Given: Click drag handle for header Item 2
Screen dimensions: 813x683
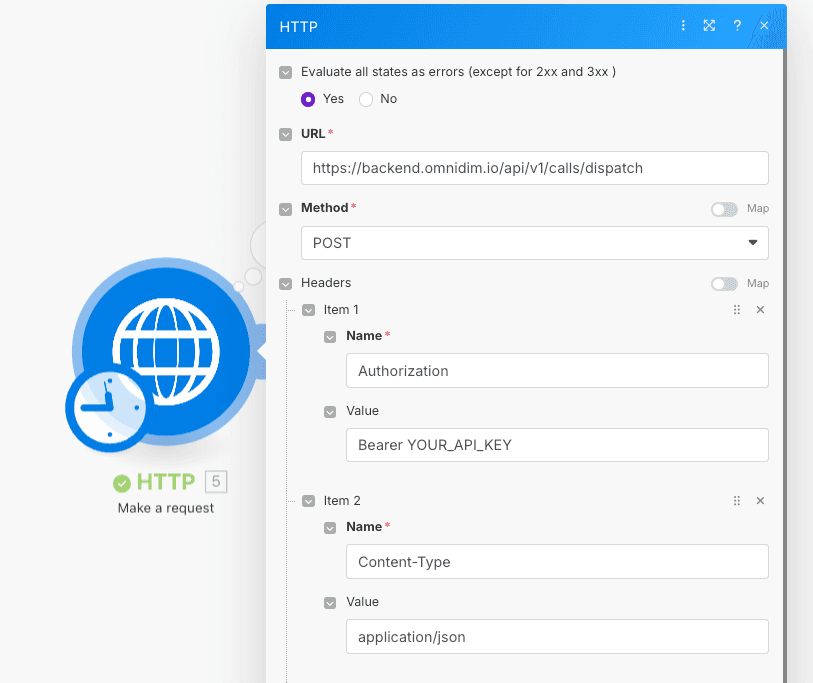Looking at the screenshot, I should [x=737, y=501].
